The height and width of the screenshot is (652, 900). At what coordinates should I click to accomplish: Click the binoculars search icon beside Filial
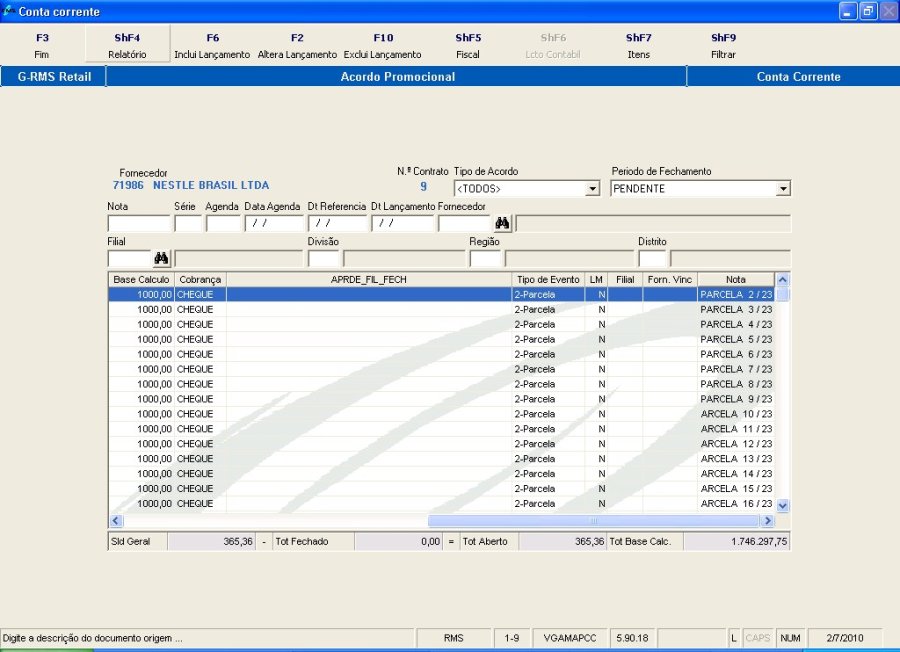(161, 258)
